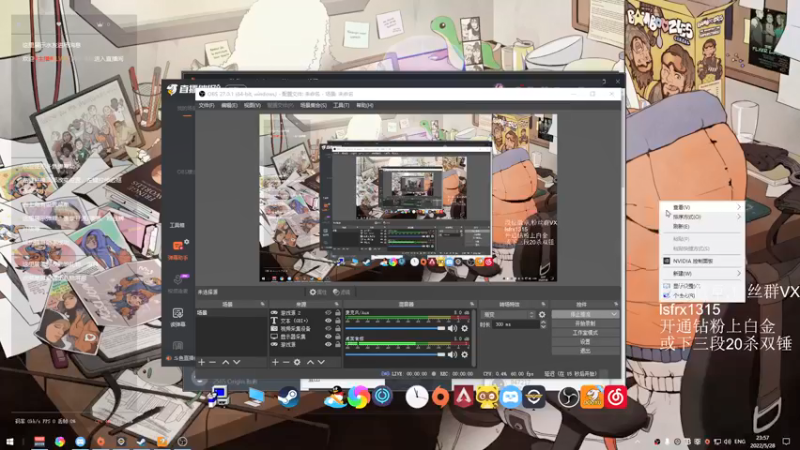Toggle lock on the display capture source
The image size is (800, 450).
[x=337, y=337]
